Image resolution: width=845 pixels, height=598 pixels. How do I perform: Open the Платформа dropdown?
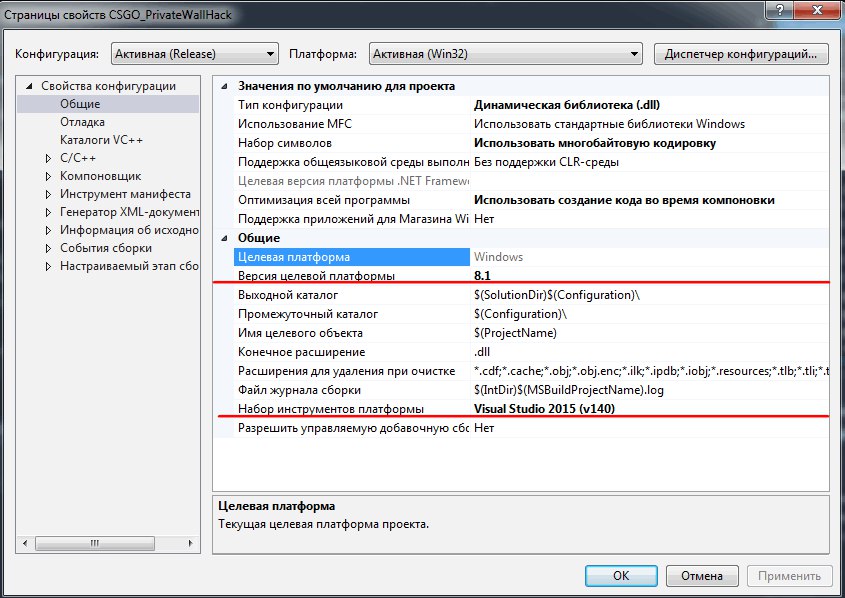(x=505, y=54)
